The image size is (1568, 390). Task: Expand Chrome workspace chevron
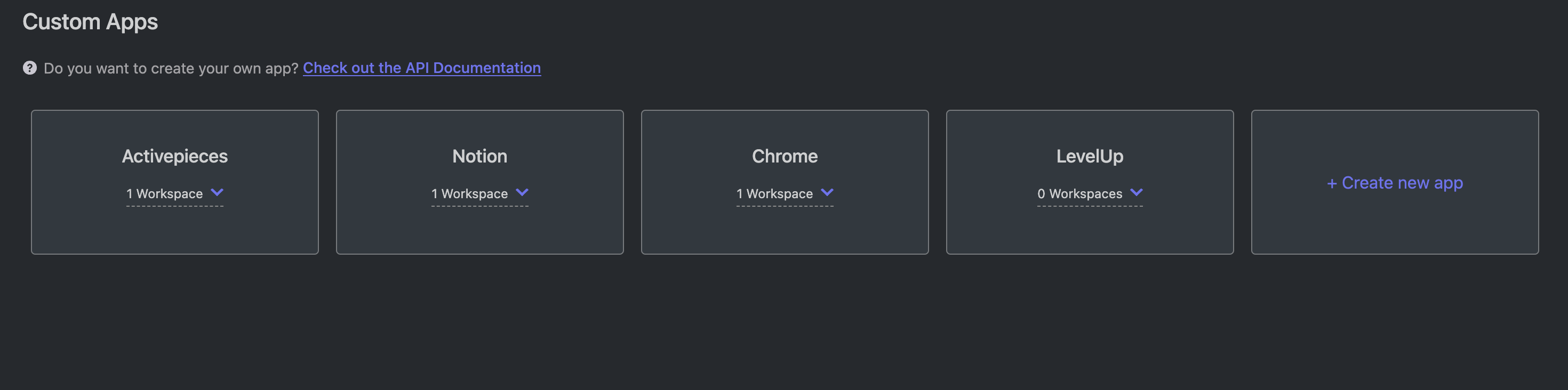point(827,193)
